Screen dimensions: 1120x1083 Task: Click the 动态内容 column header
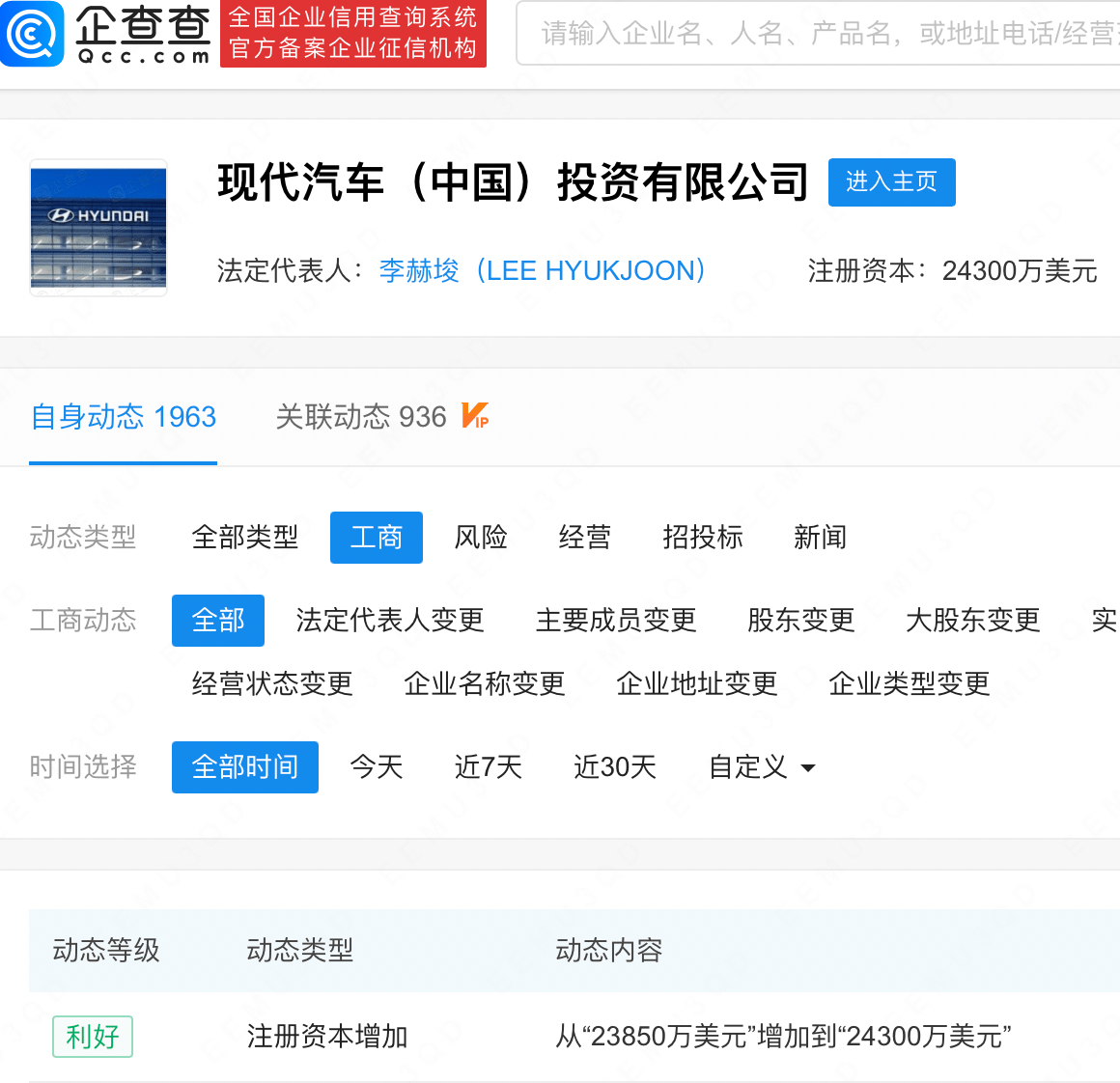click(x=609, y=950)
